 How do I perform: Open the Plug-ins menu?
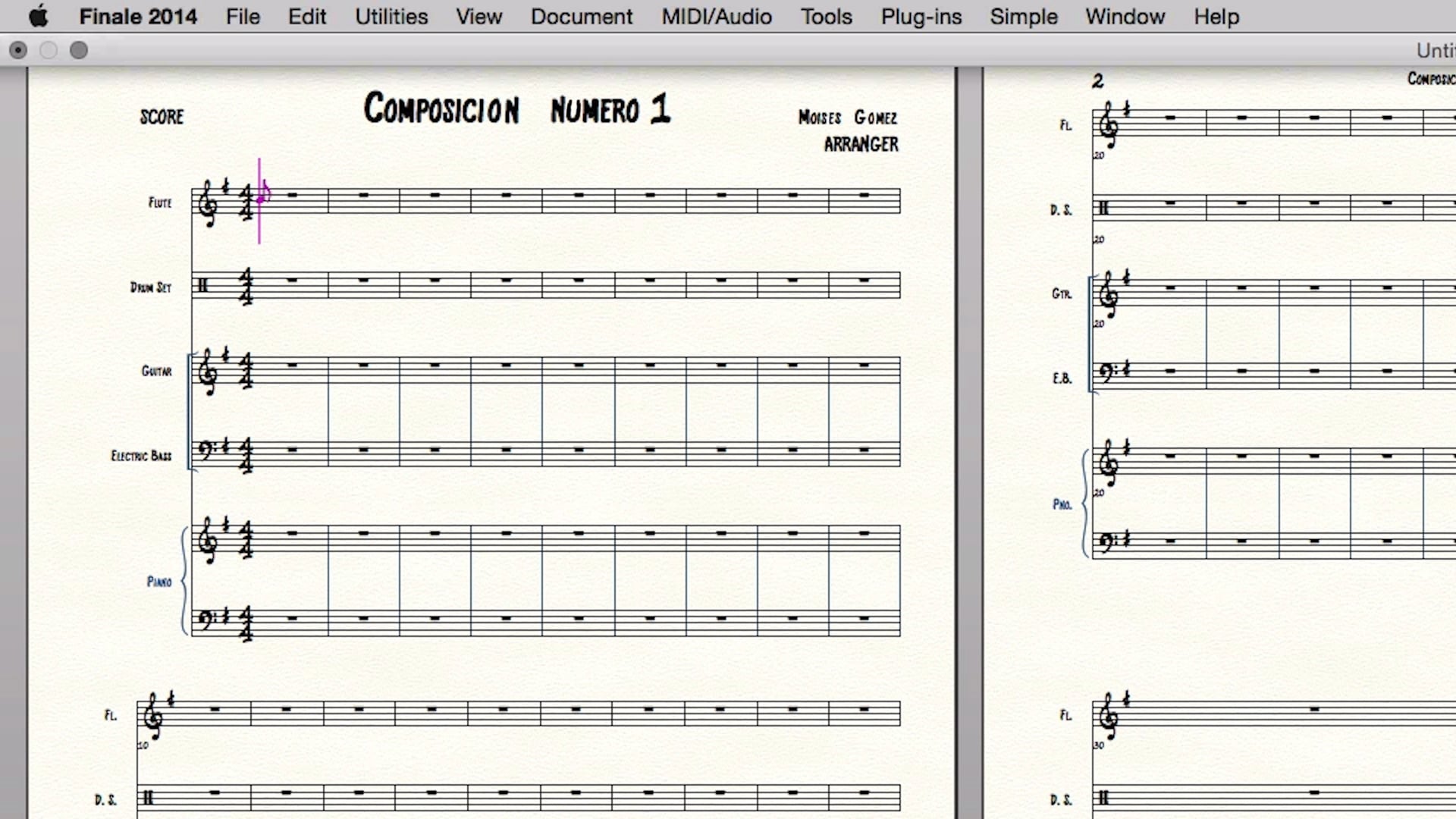click(921, 16)
